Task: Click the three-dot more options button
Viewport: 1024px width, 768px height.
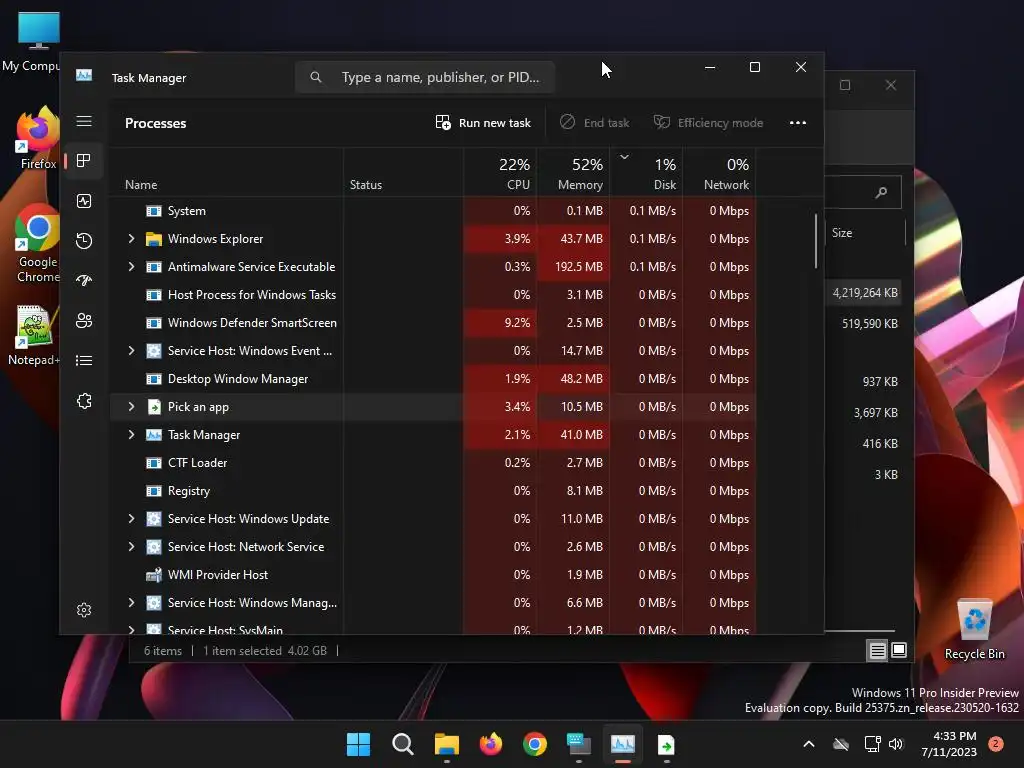Action: click(797, 123)
